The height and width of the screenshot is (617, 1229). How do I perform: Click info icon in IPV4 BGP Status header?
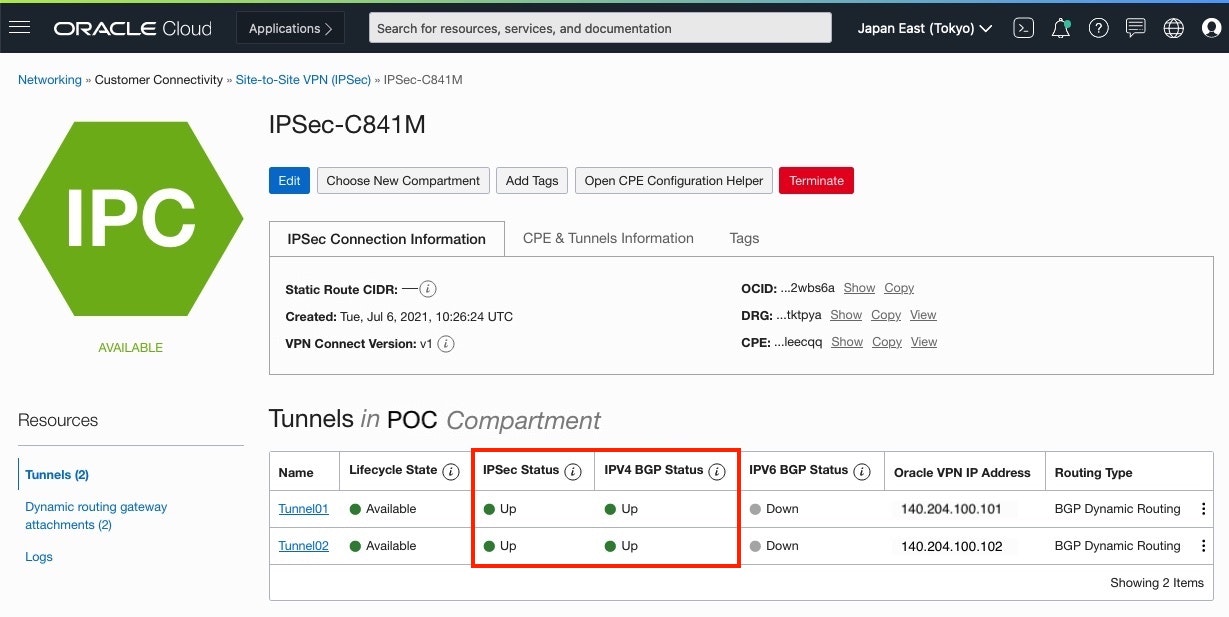(x=717, y=472)
